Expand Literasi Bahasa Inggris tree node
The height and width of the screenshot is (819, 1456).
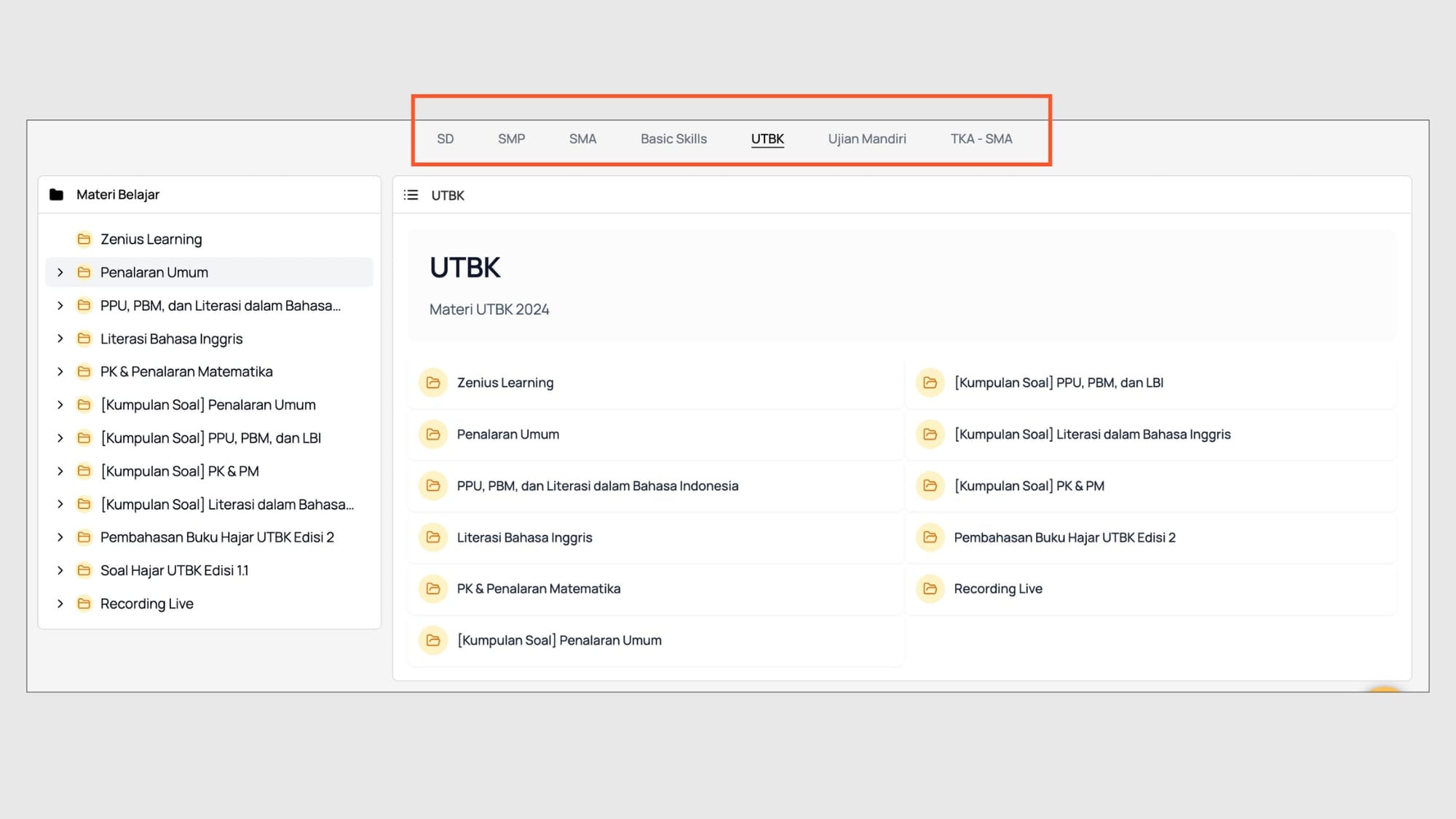pos(60,339)
